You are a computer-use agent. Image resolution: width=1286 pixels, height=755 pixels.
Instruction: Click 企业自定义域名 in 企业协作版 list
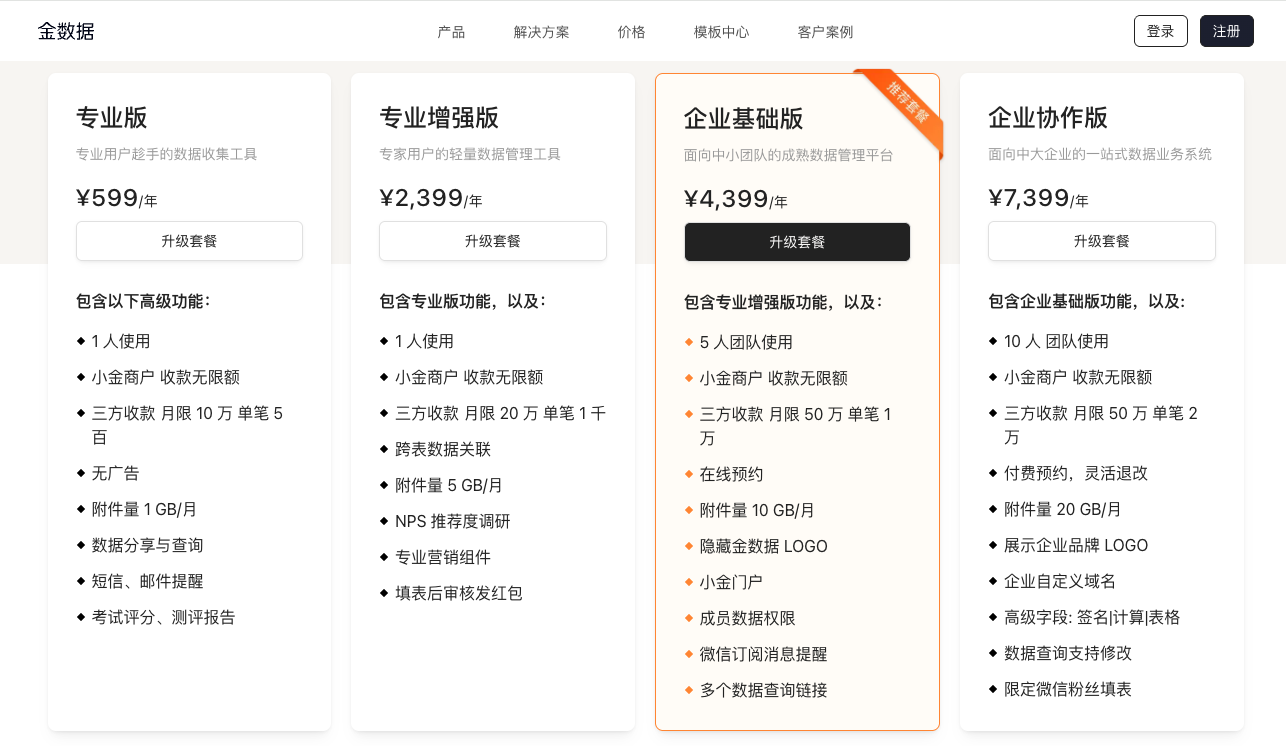(1059, 581)
